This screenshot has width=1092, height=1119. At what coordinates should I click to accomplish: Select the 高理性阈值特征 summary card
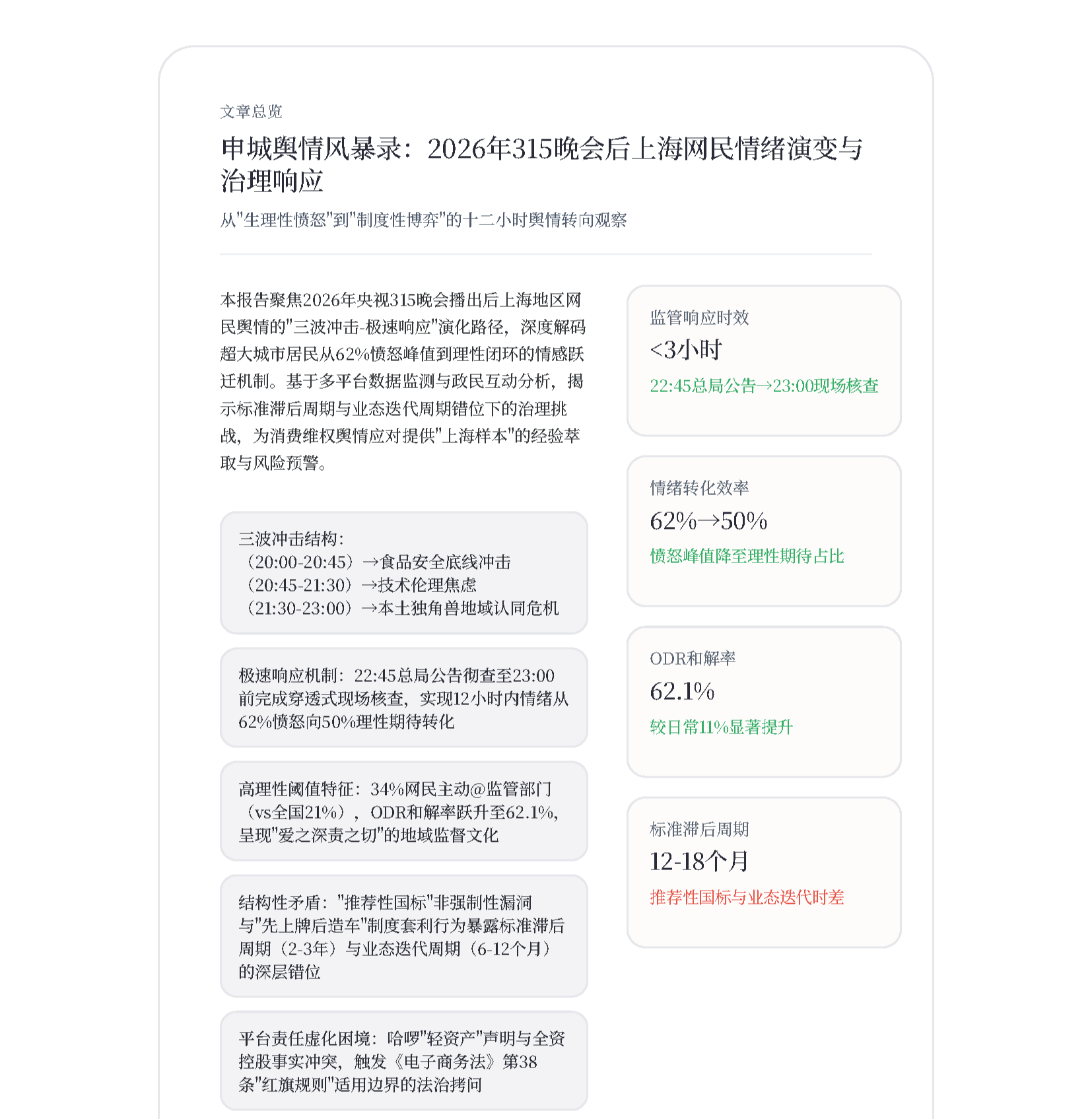pyautogui.click(x=404, y=812)
